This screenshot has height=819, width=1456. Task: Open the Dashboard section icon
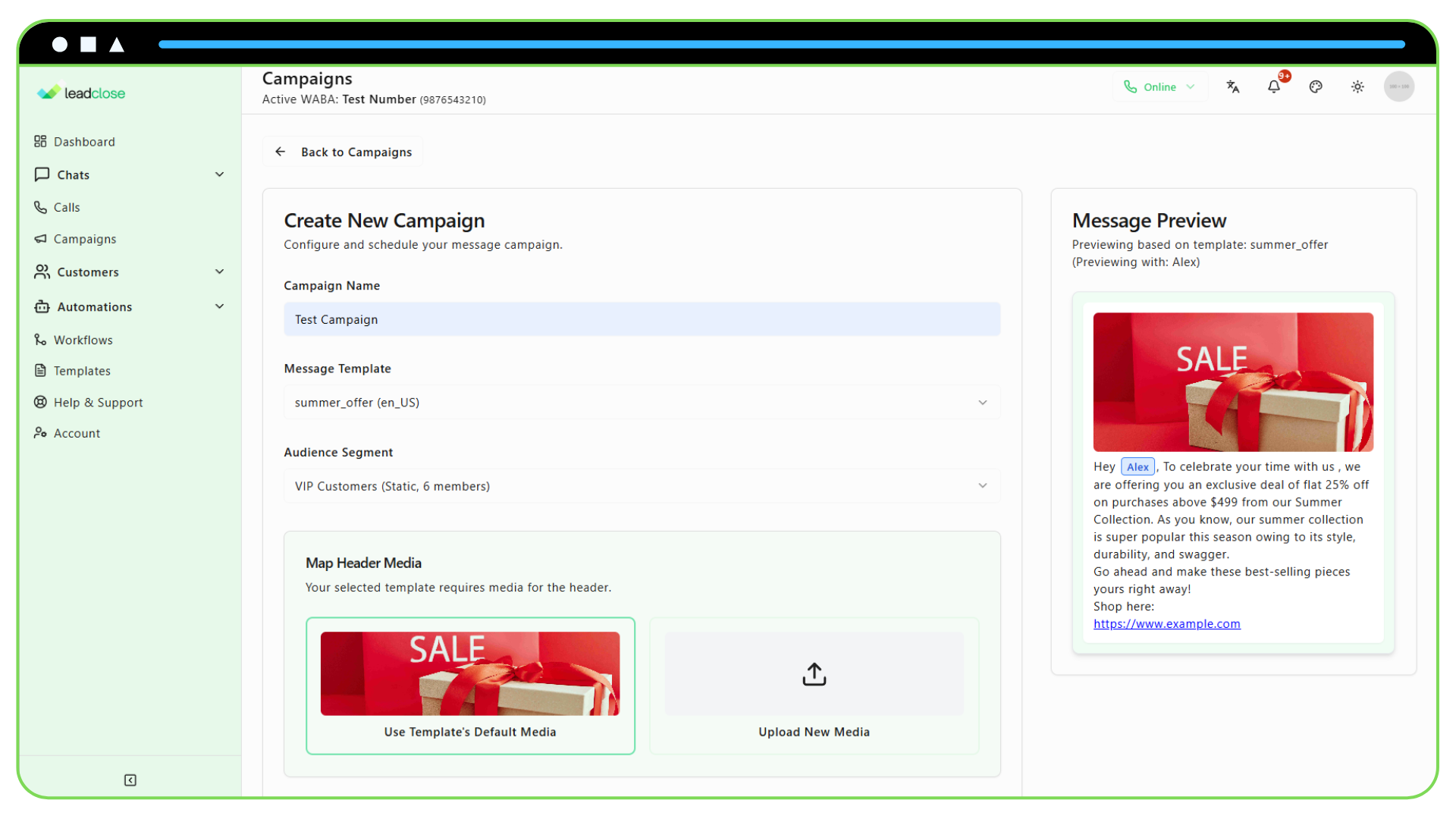tap(42, 141)
